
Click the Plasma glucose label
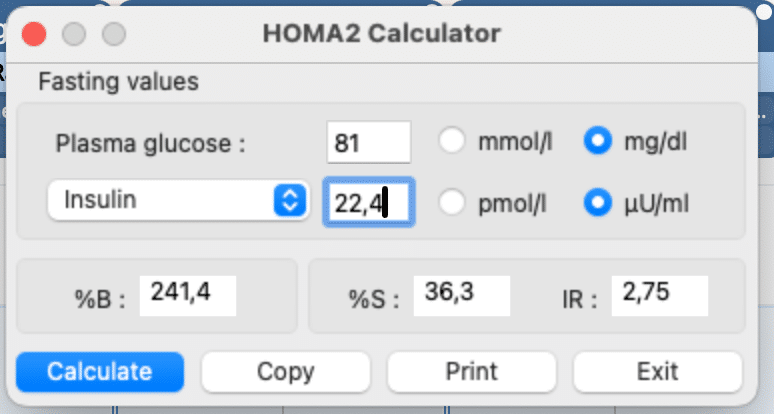coord(150,143)
